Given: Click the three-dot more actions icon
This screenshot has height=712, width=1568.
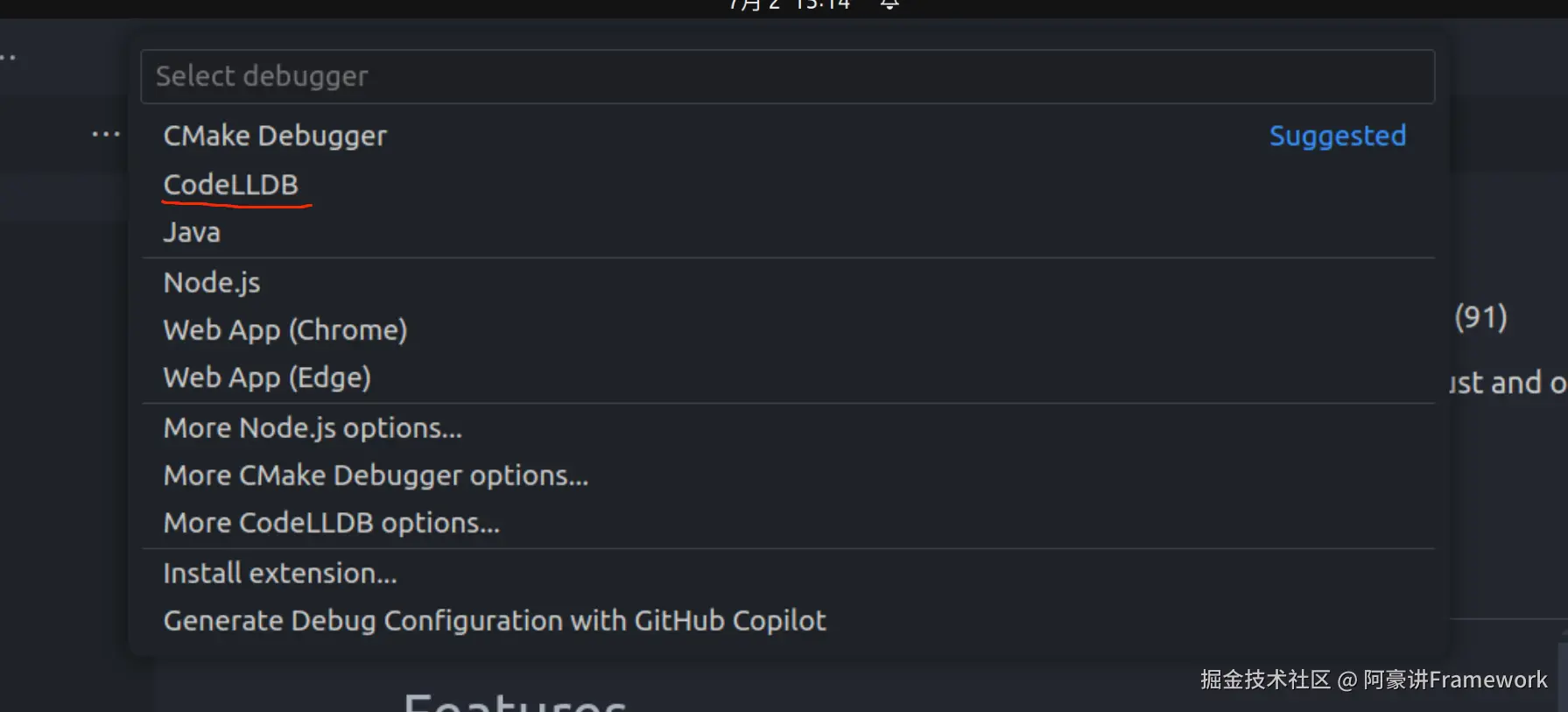Looking at the screenshot, I should coord(106,135).
